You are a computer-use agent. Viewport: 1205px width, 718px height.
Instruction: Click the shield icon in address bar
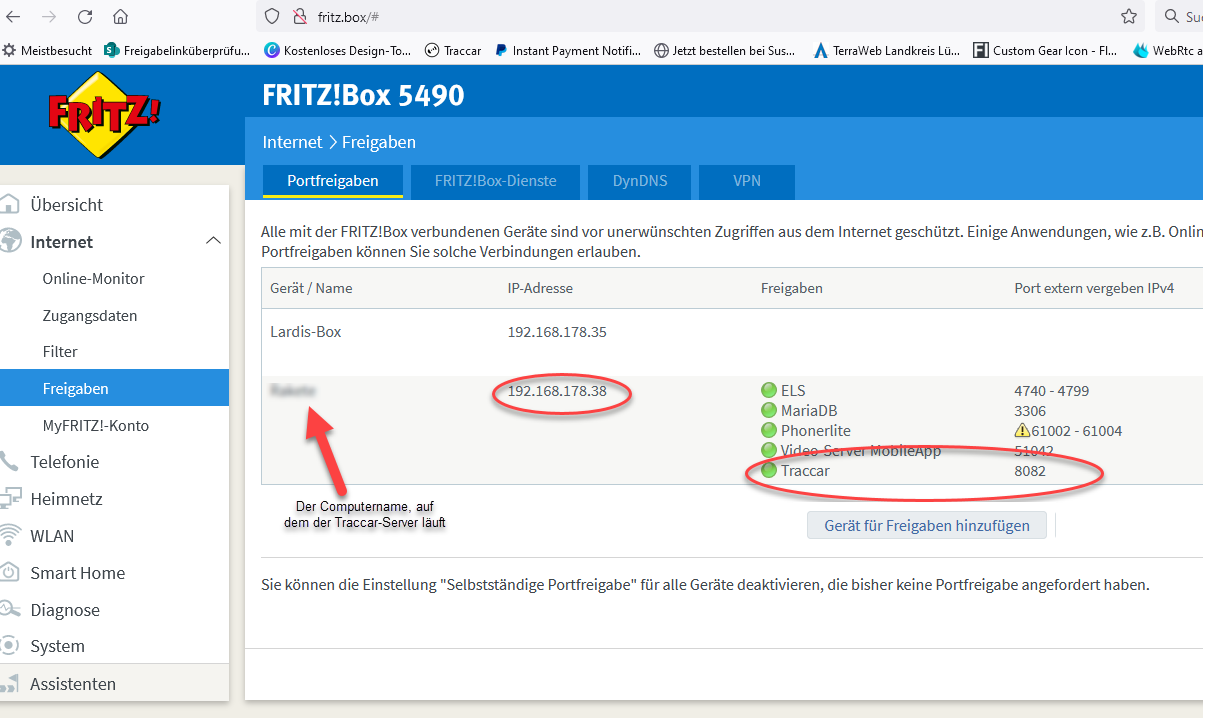pyautogui.click(x=272, y=17)
